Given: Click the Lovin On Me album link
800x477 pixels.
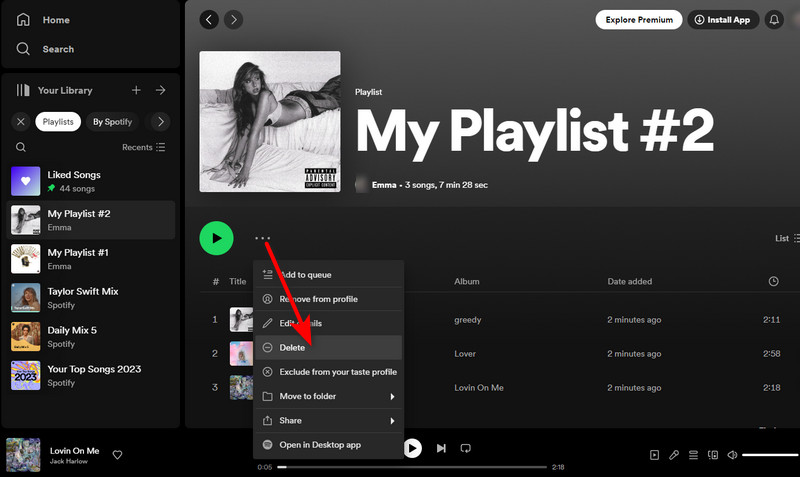Looking at the screenshot, I should tap(479, 388).
